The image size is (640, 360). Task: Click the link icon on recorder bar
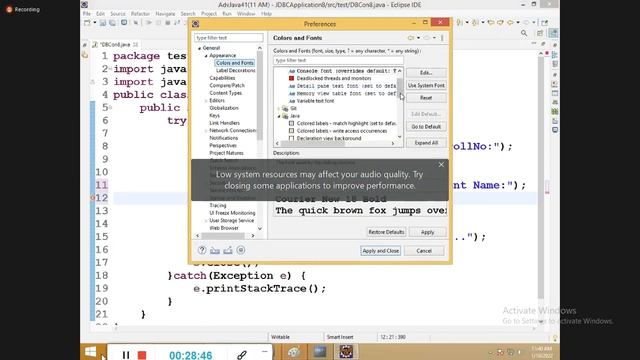pyautogui.click(x=242, y=355)
